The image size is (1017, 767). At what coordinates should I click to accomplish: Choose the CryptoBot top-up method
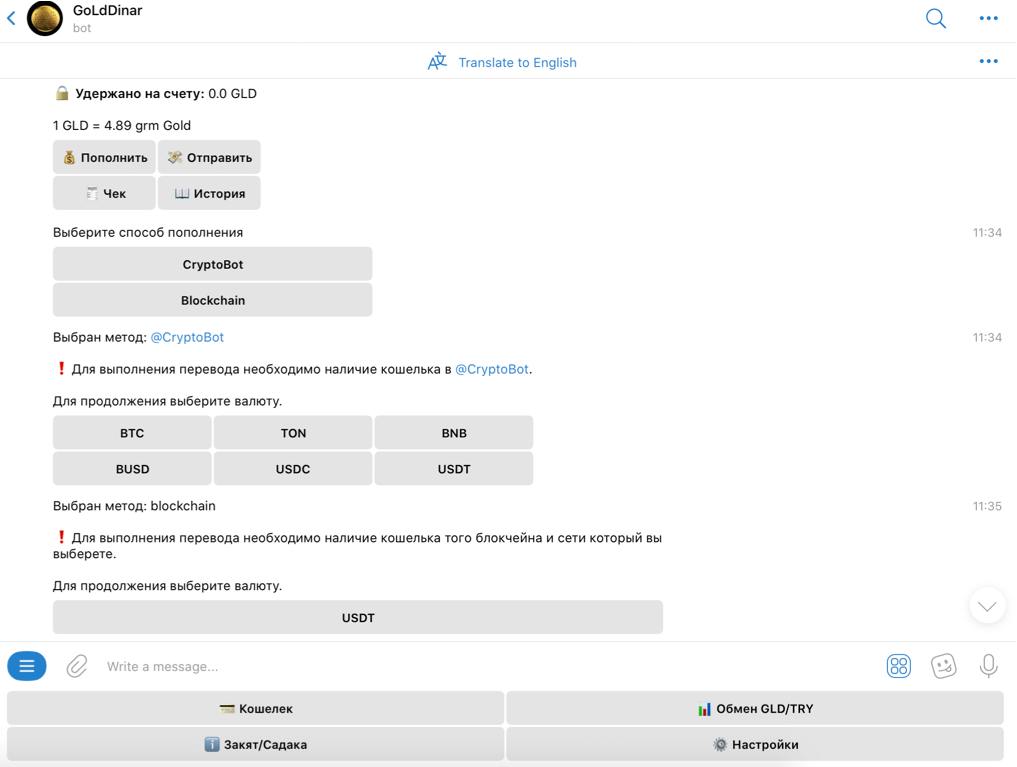(213, 264)
